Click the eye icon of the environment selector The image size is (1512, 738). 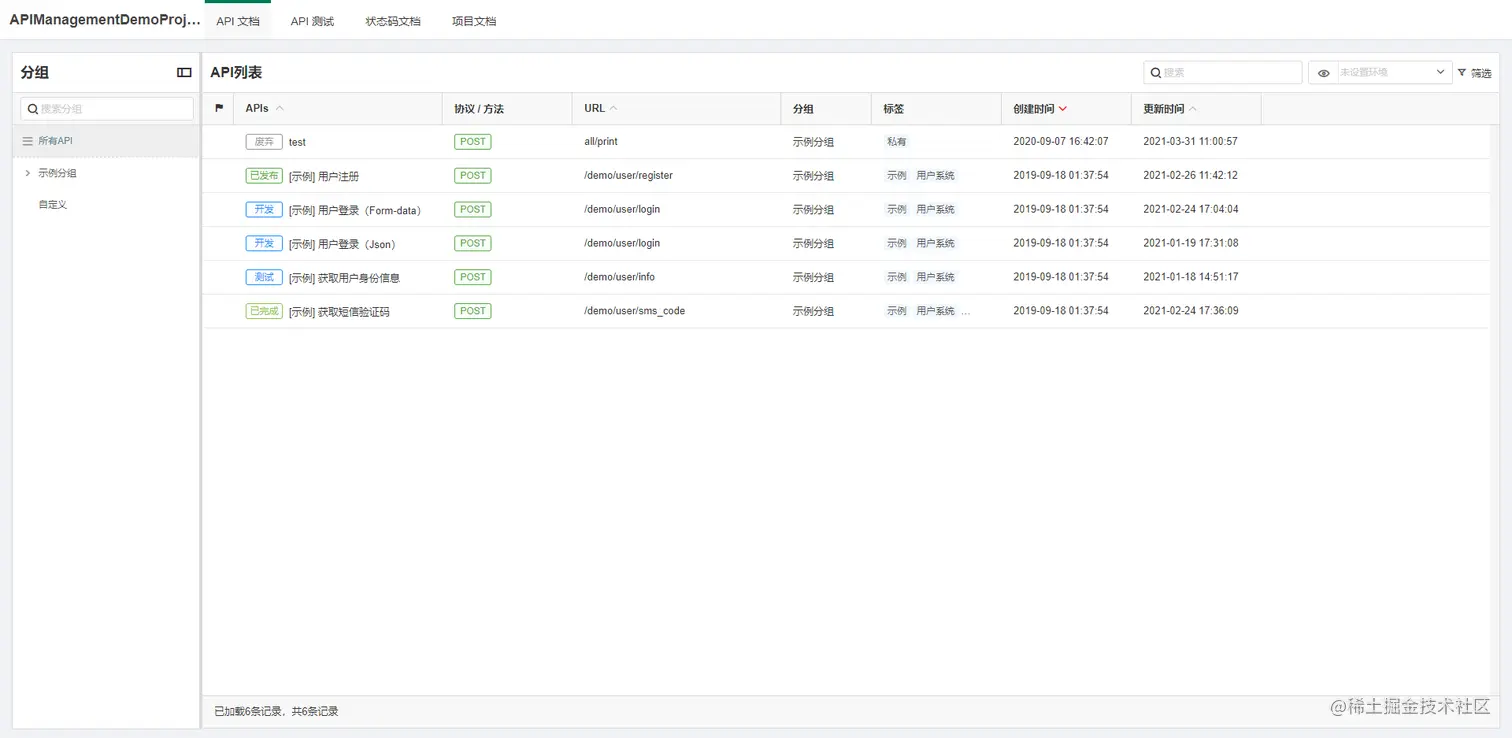coord(1324,73)
